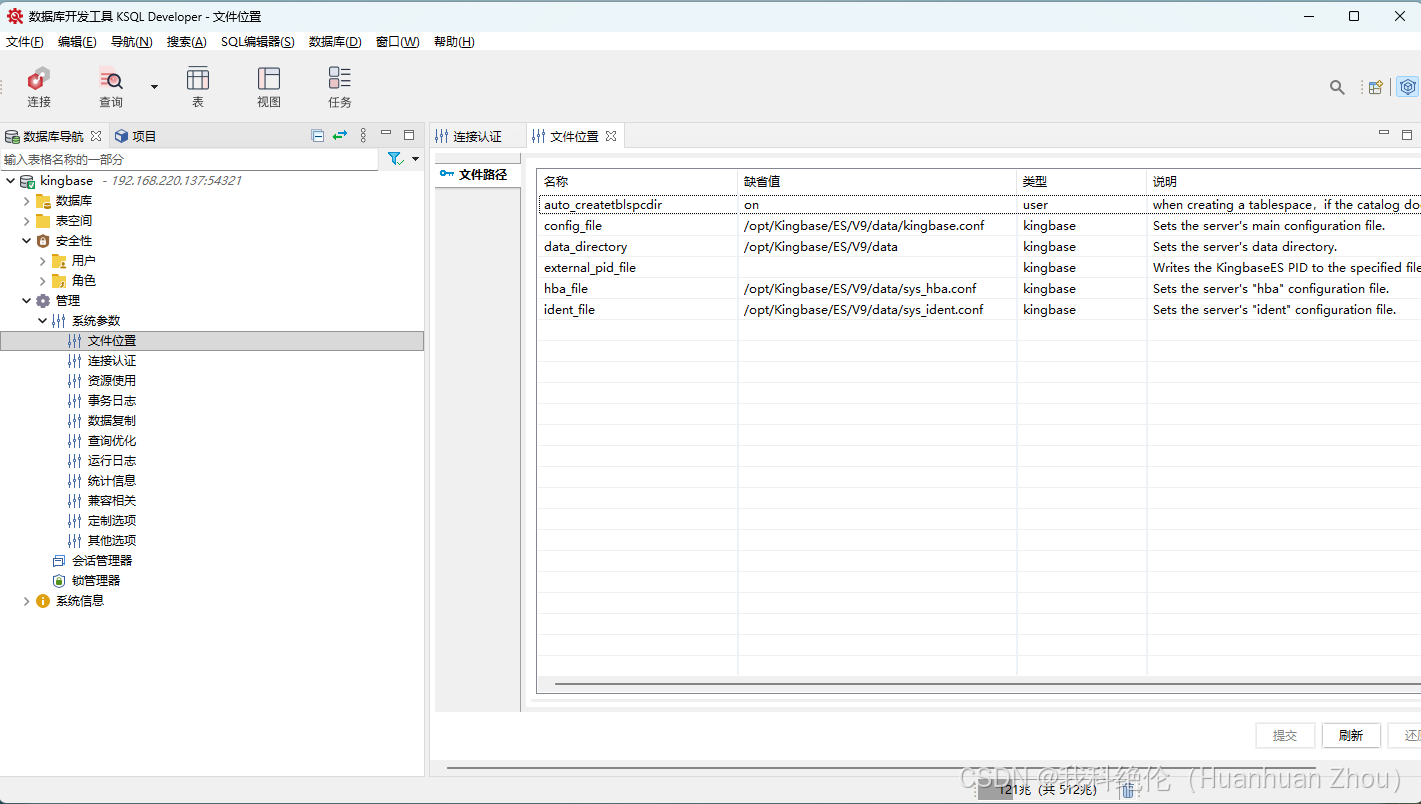Open the 帮助(H) menu
Image resolution: width=1421 pixels, height=804 pixels.
tap(454, 41)
